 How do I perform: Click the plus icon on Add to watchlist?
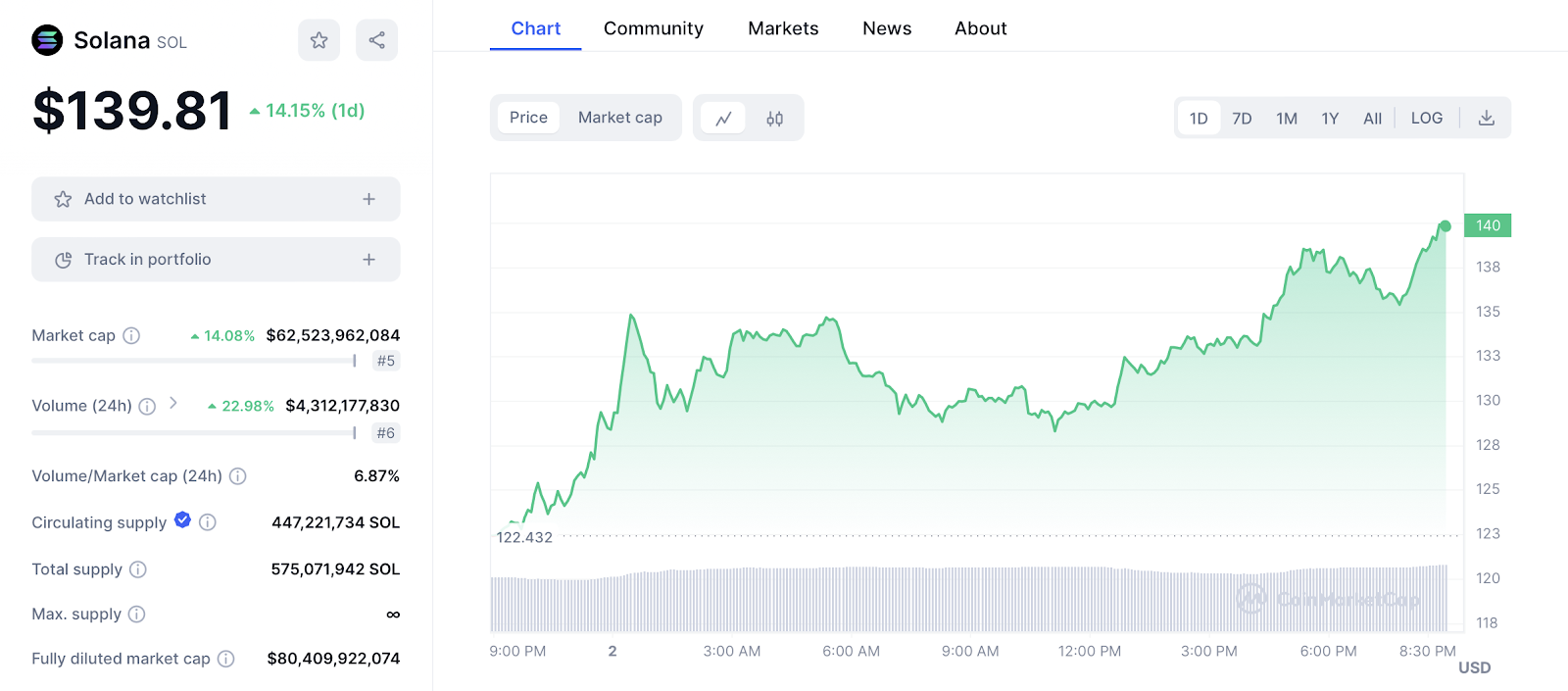coord(368,199)
